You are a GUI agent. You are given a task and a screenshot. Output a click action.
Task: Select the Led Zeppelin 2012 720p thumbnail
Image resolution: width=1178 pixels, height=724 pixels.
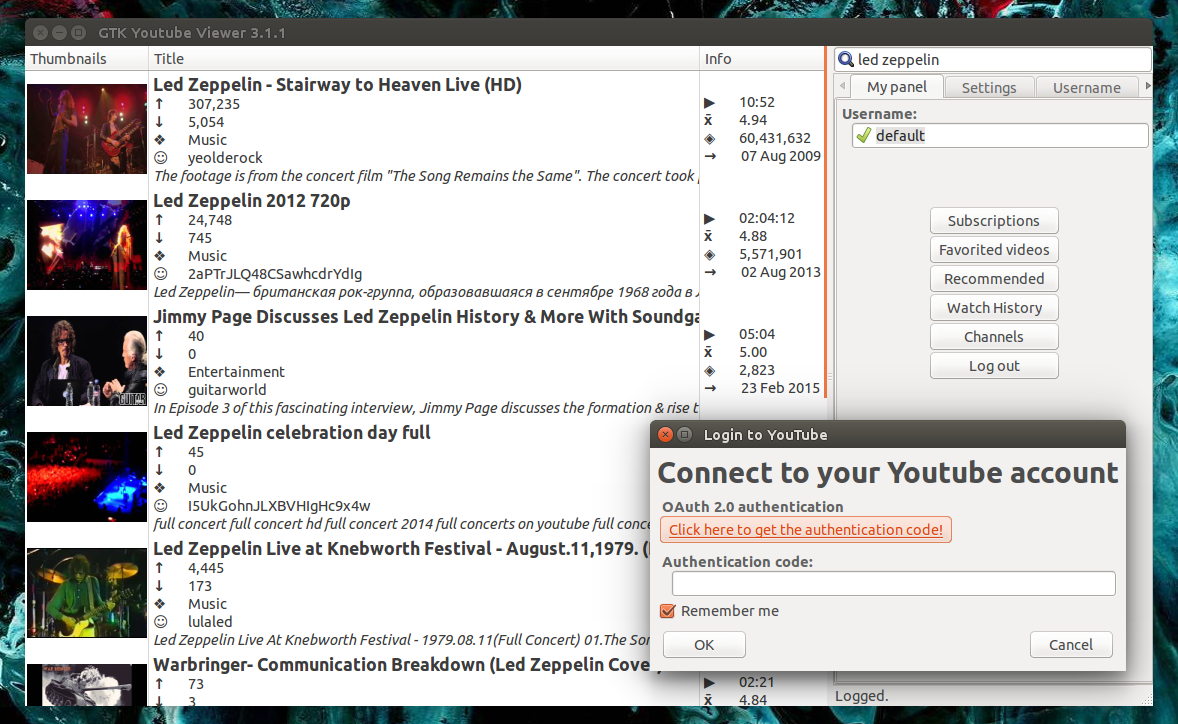(86, 245)
